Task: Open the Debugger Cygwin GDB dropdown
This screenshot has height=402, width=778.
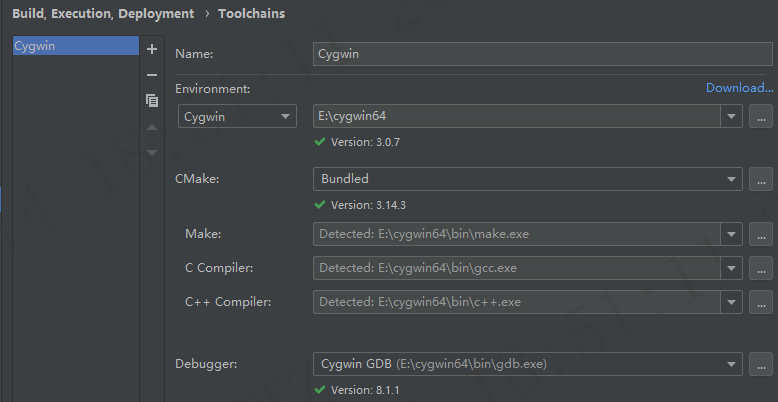Action: pyautogui.click(x=527, y=364)
